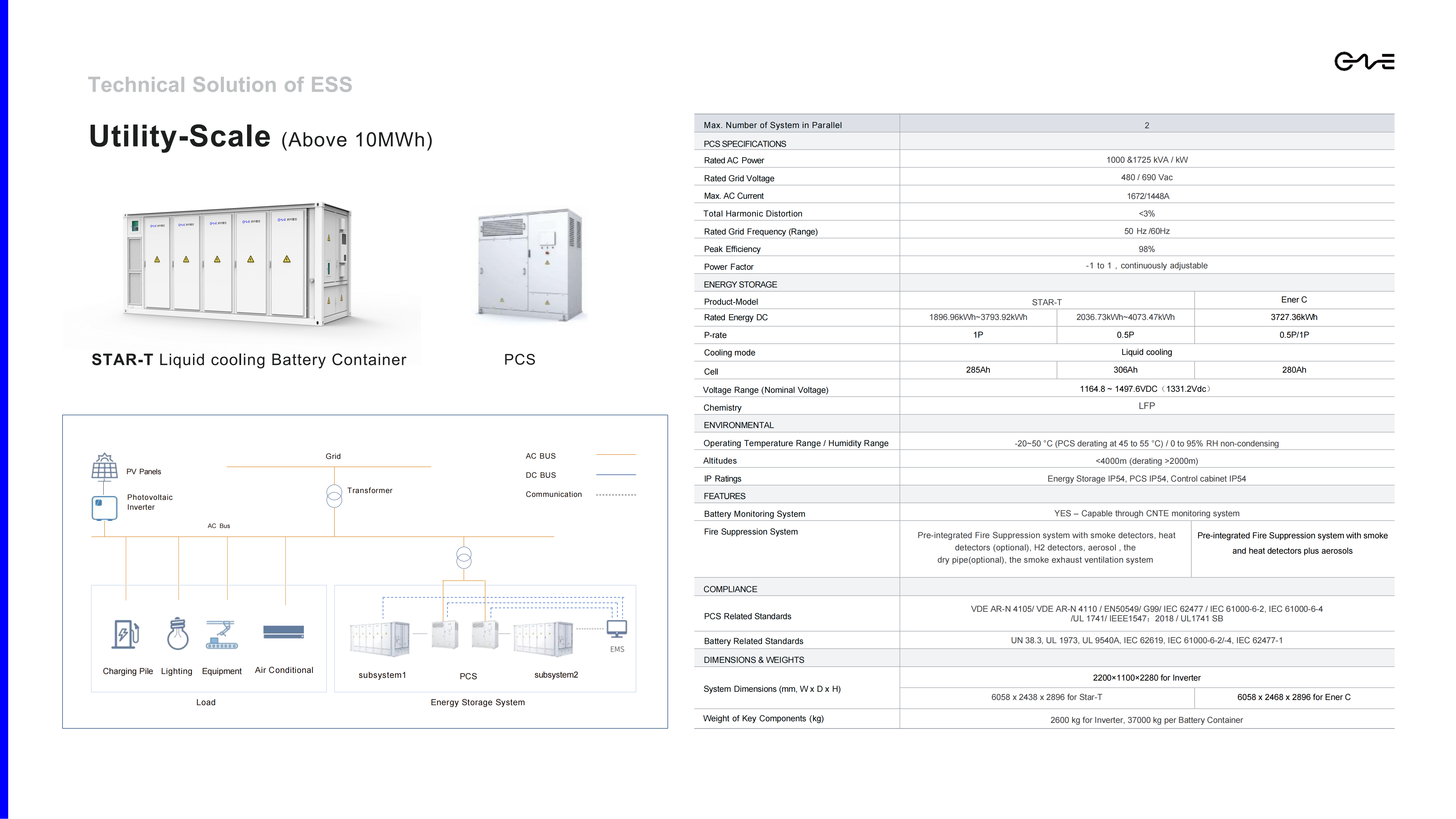Viewport: 1456px width, 819px height.
Task: Click the Equipment robot arm icon
Action: point(222,635)
